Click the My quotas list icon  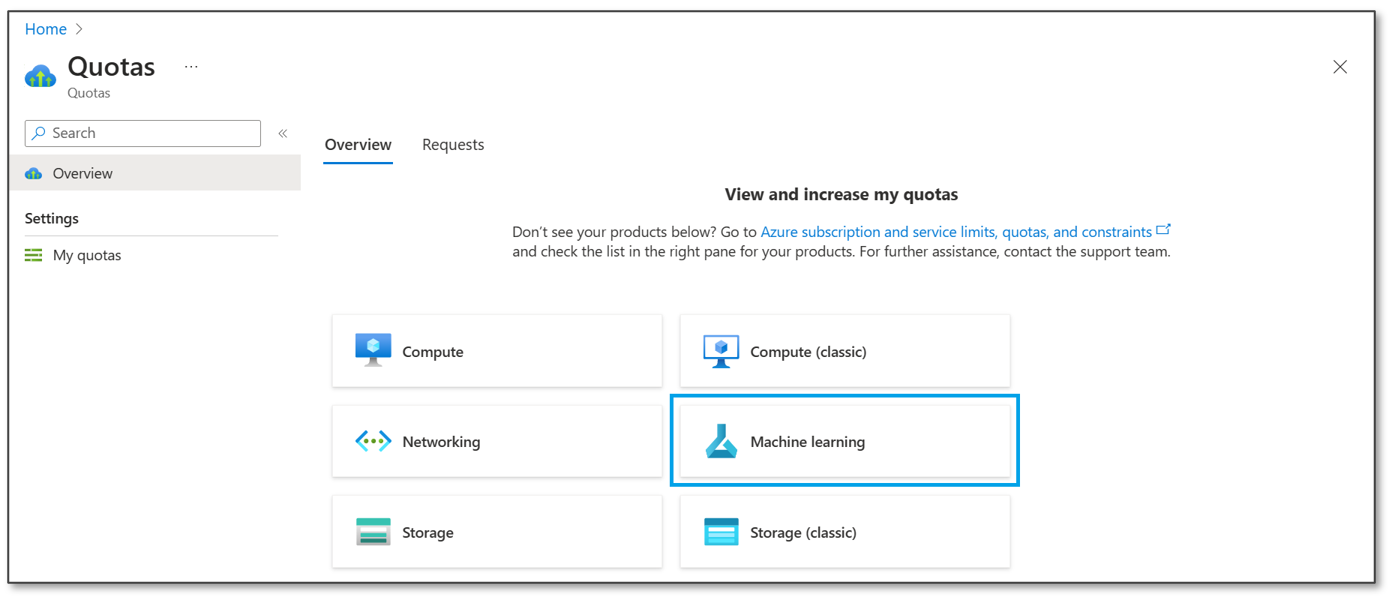tap(34, 255)
